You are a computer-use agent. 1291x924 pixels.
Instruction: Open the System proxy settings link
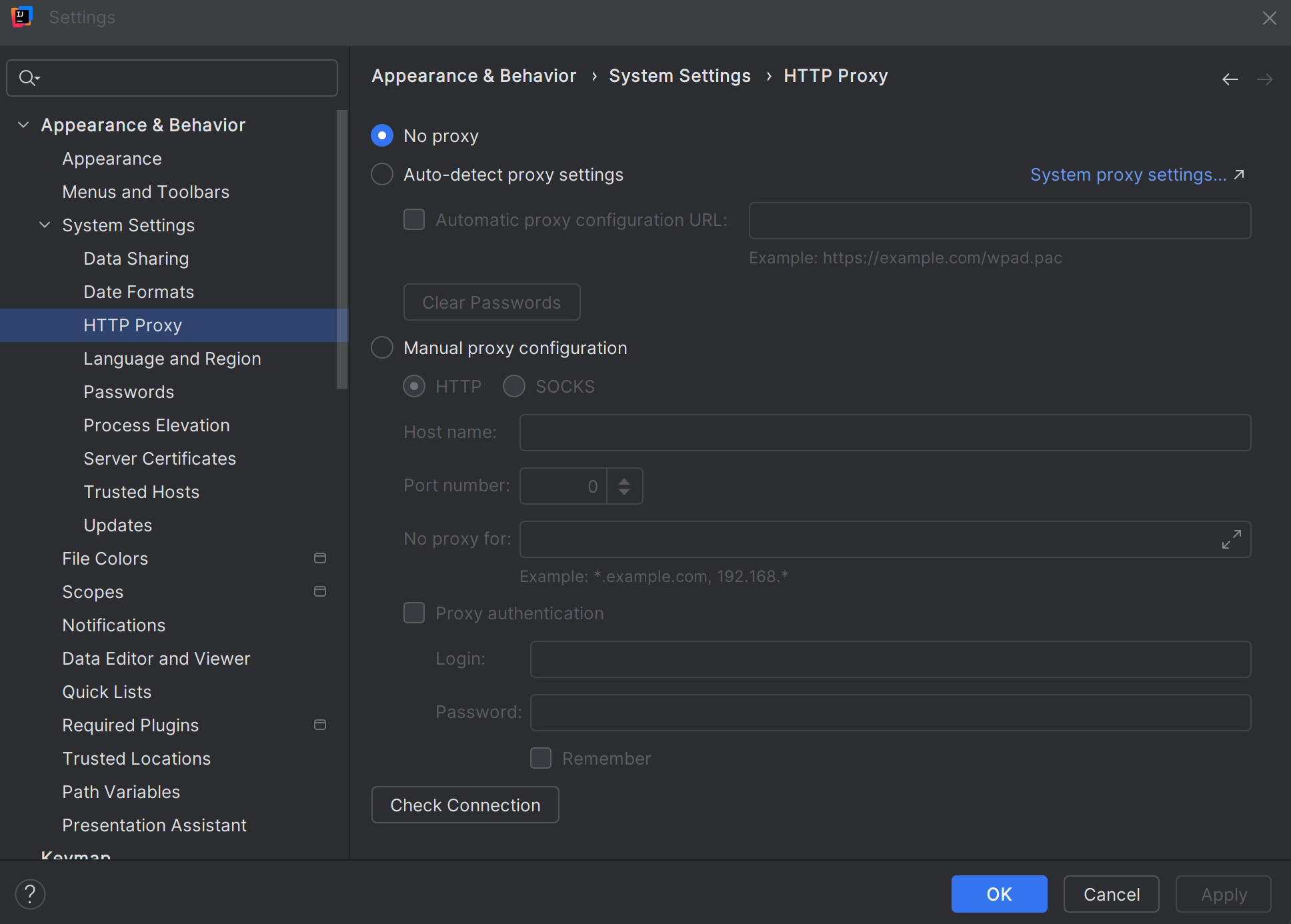(x=1128, y=174)
